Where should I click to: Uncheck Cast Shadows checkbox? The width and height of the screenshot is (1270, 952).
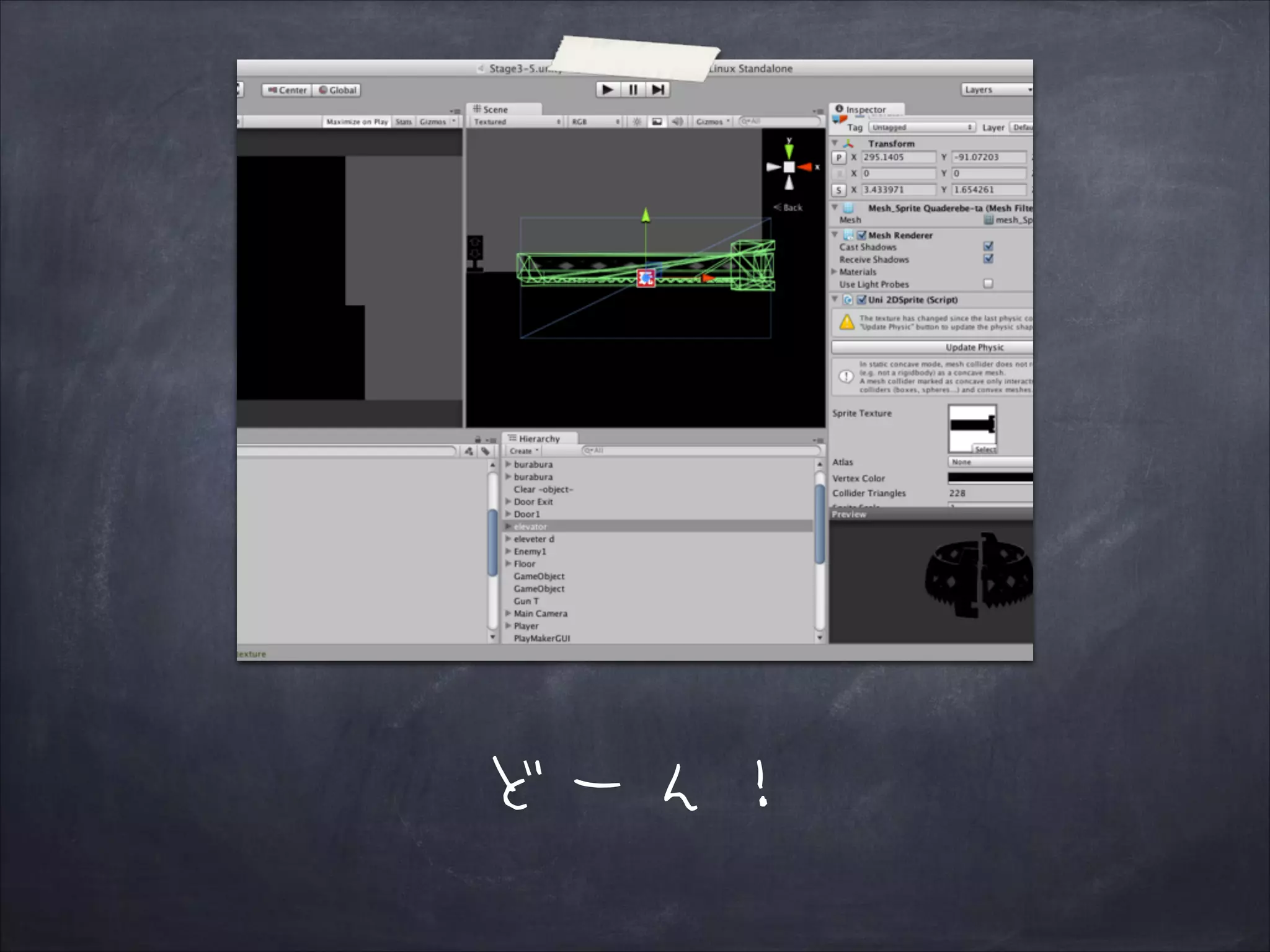tap(988, 247)
